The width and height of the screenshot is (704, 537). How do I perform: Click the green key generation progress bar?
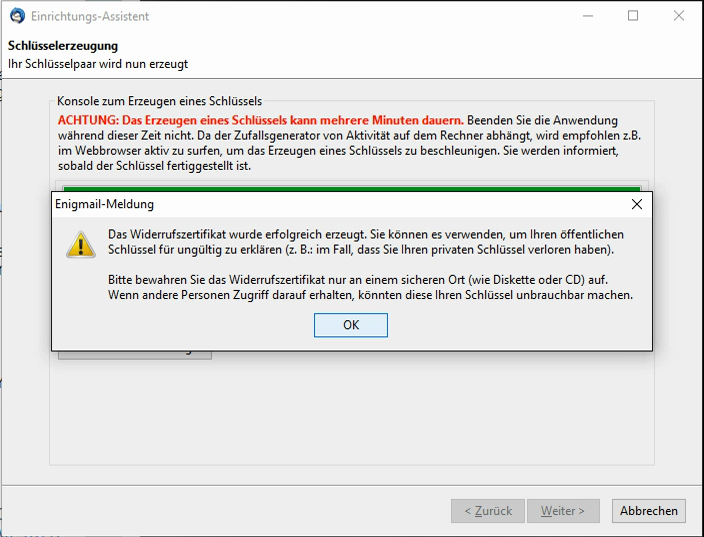(x=350, y=186)
